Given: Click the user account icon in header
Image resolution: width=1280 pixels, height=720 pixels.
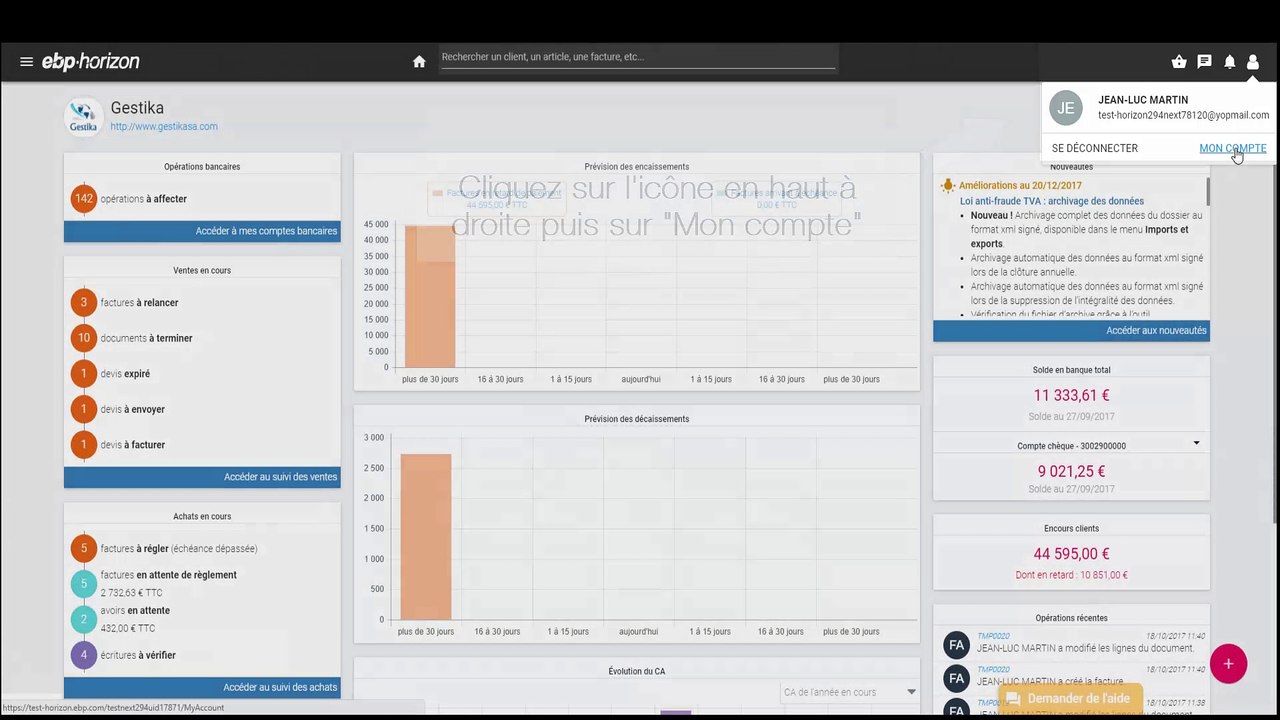Looking at the screenshot, I should coord(1252,62).
